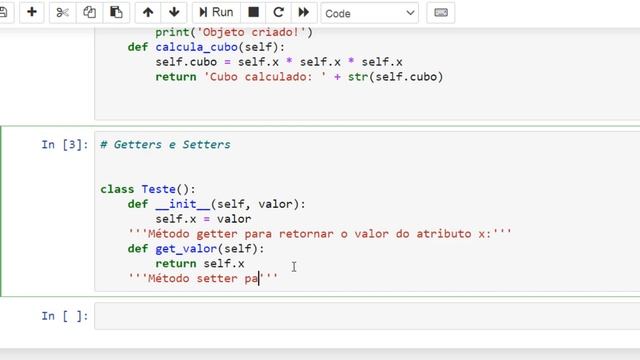Open the Code cell type dropdown

pyautogui.click(x=369, y=13)
